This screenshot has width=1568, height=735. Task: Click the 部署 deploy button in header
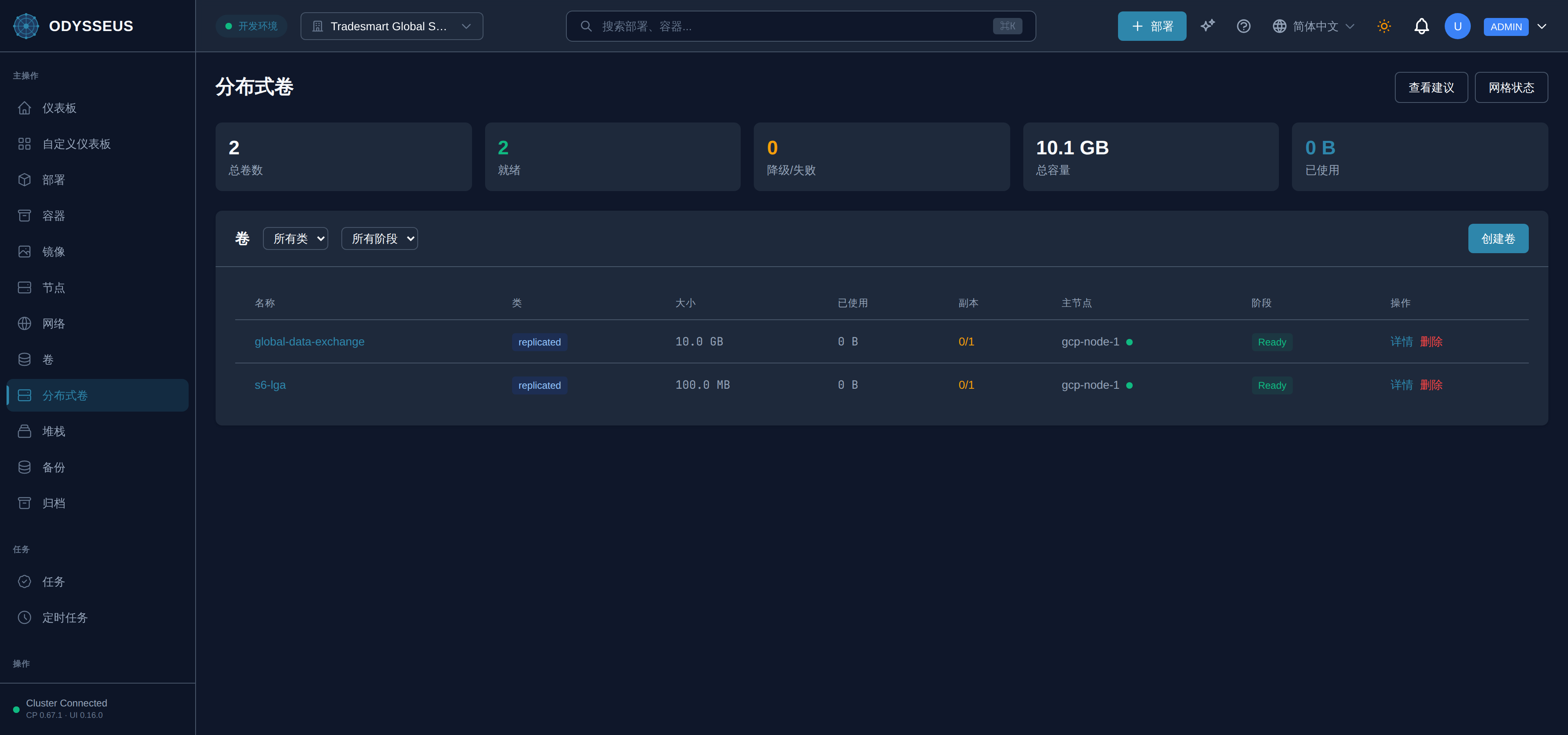pyautogui.click(x=1151, y=26)
